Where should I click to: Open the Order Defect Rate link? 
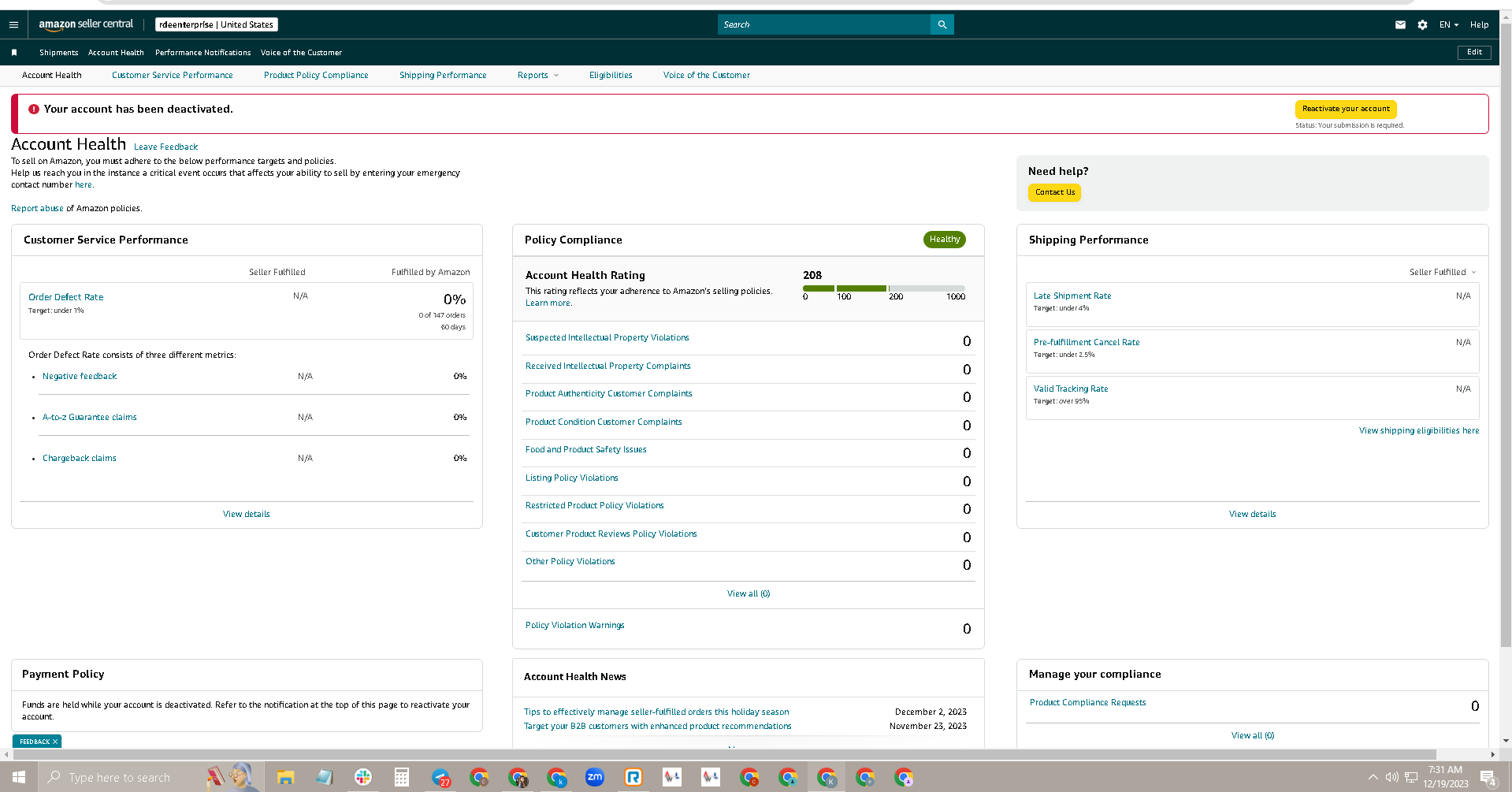66,297
